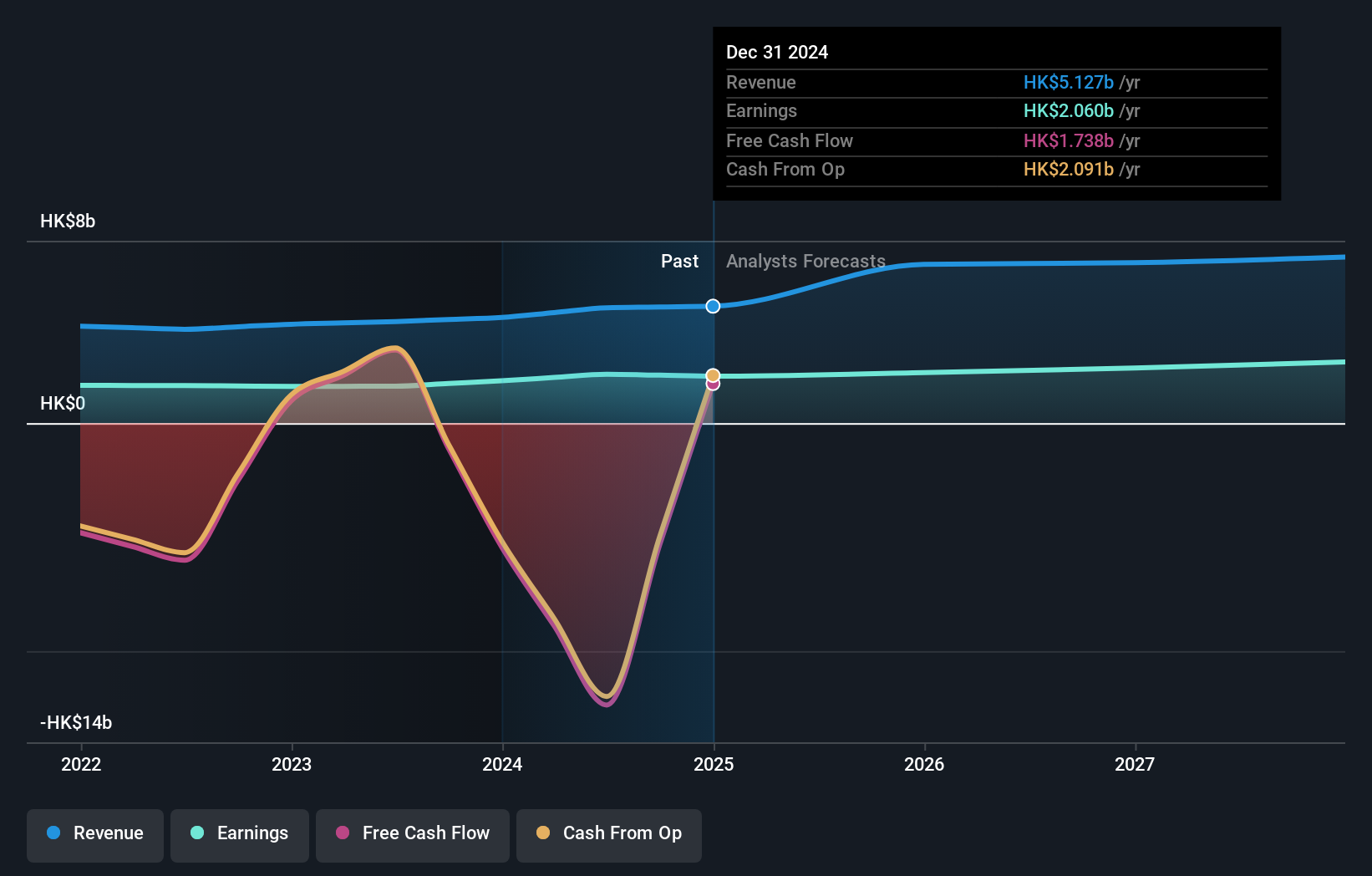1372x876 pixels.
Task: Click the 2026 x-axis label
Action: [x=924, y=764]
